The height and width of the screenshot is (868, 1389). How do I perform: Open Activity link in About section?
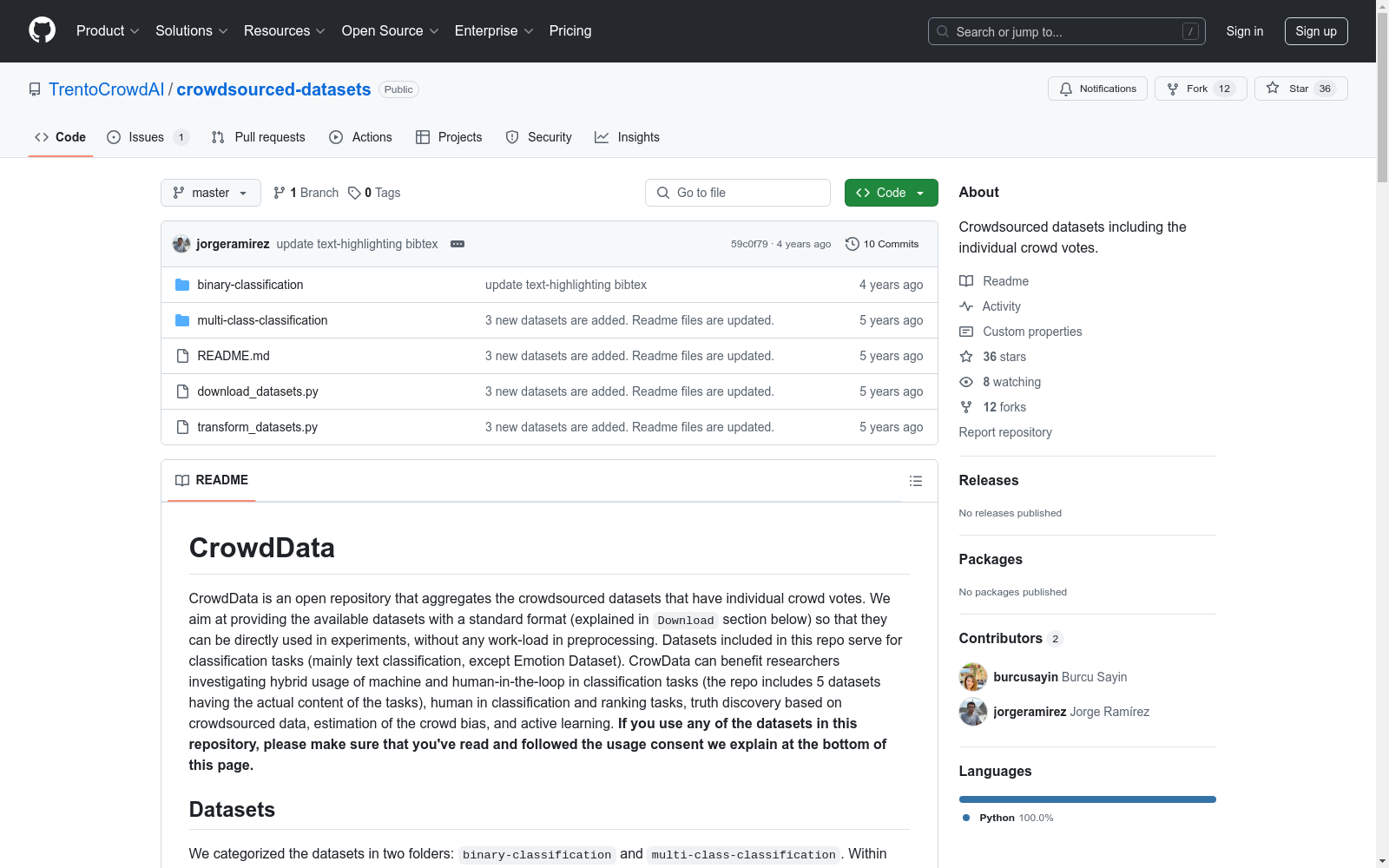point(990,306)
